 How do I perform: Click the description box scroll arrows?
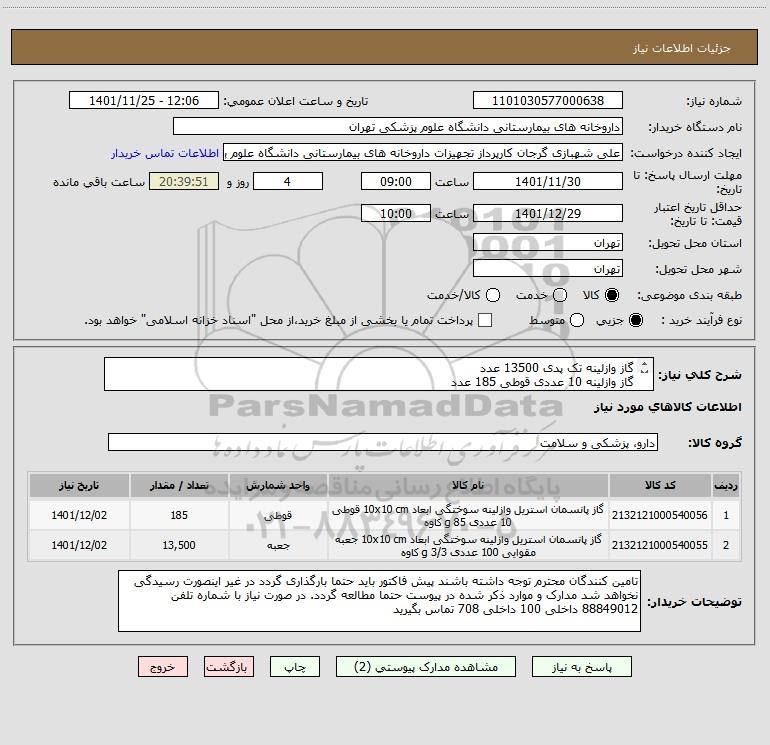[645, 367]
